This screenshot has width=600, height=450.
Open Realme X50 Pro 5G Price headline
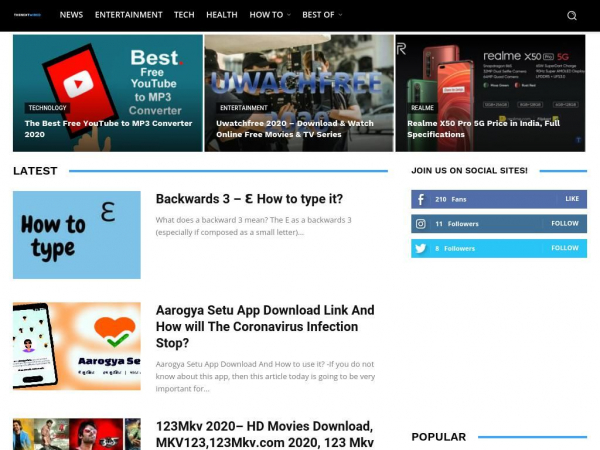pyautogui.click(x=483, y=129)
